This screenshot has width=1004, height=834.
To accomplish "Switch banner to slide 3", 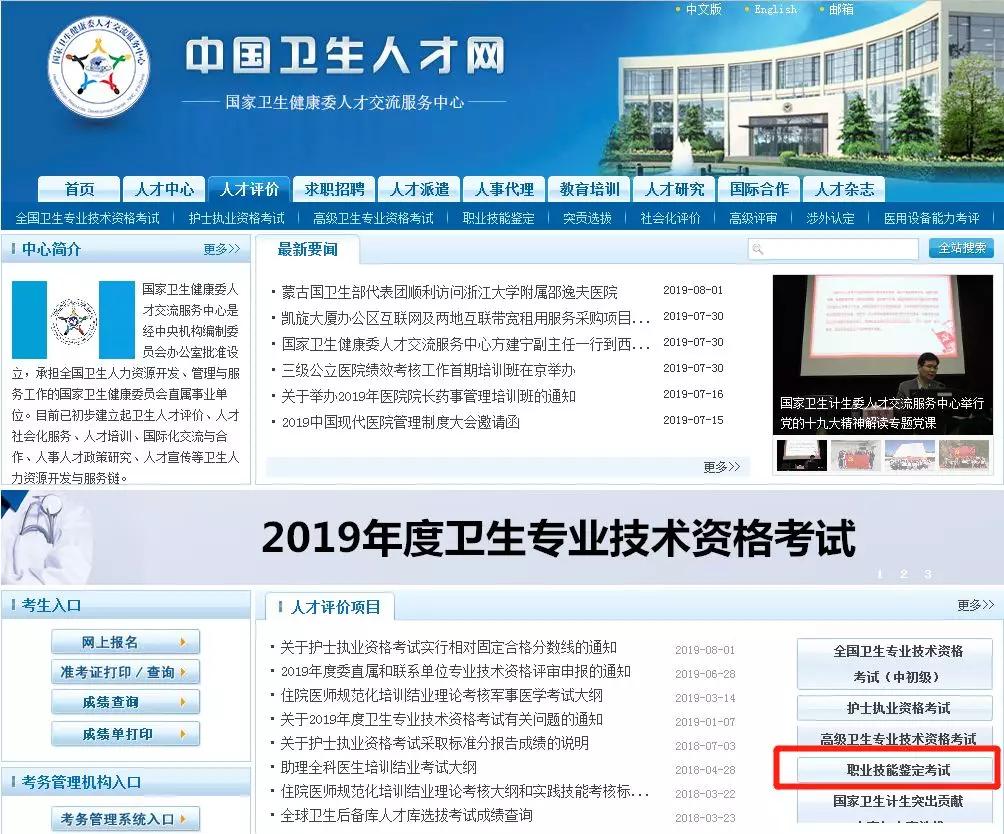I will (x=928, y=574).
